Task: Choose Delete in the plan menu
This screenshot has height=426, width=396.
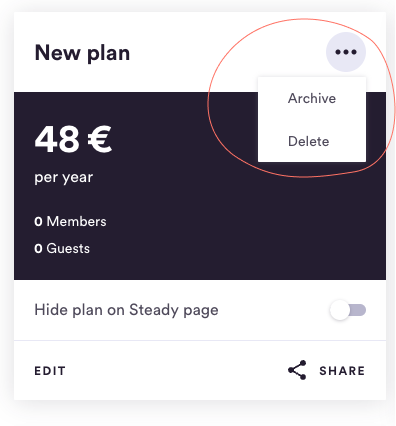Action: (309, 141)
